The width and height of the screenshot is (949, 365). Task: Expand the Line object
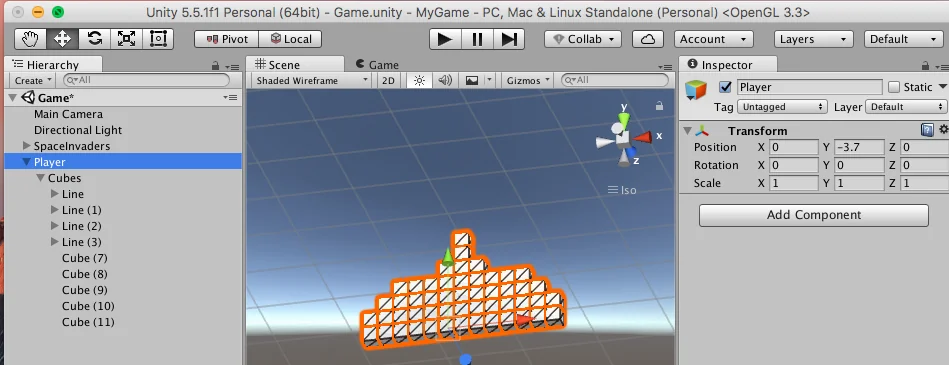54,194
